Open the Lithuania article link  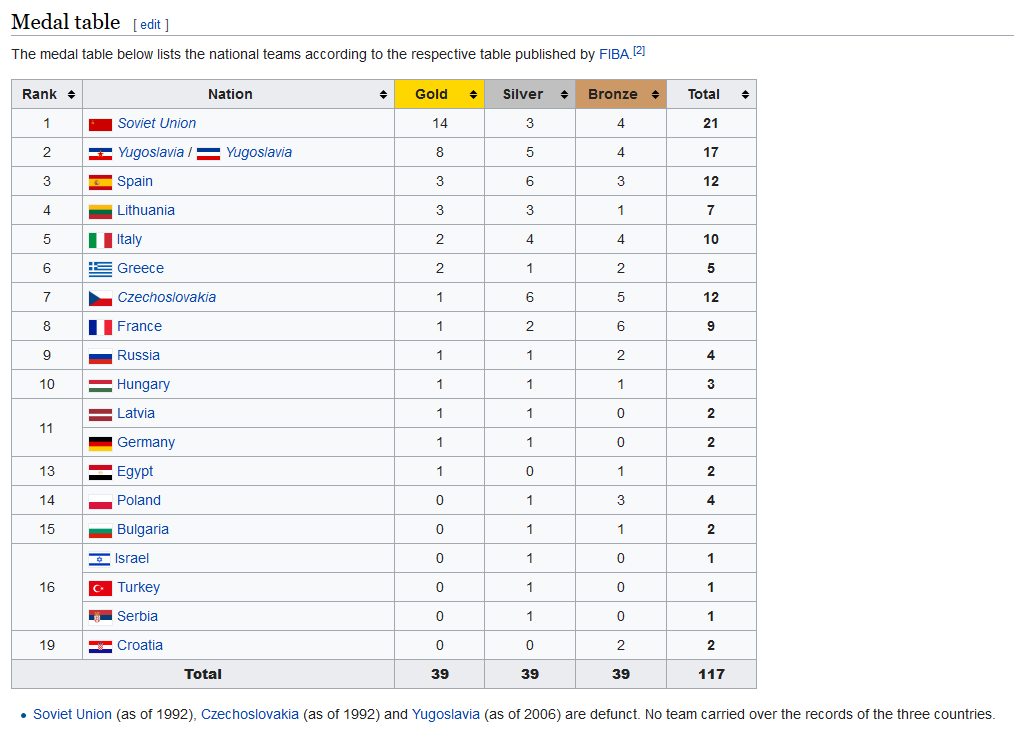pos(146,211)
